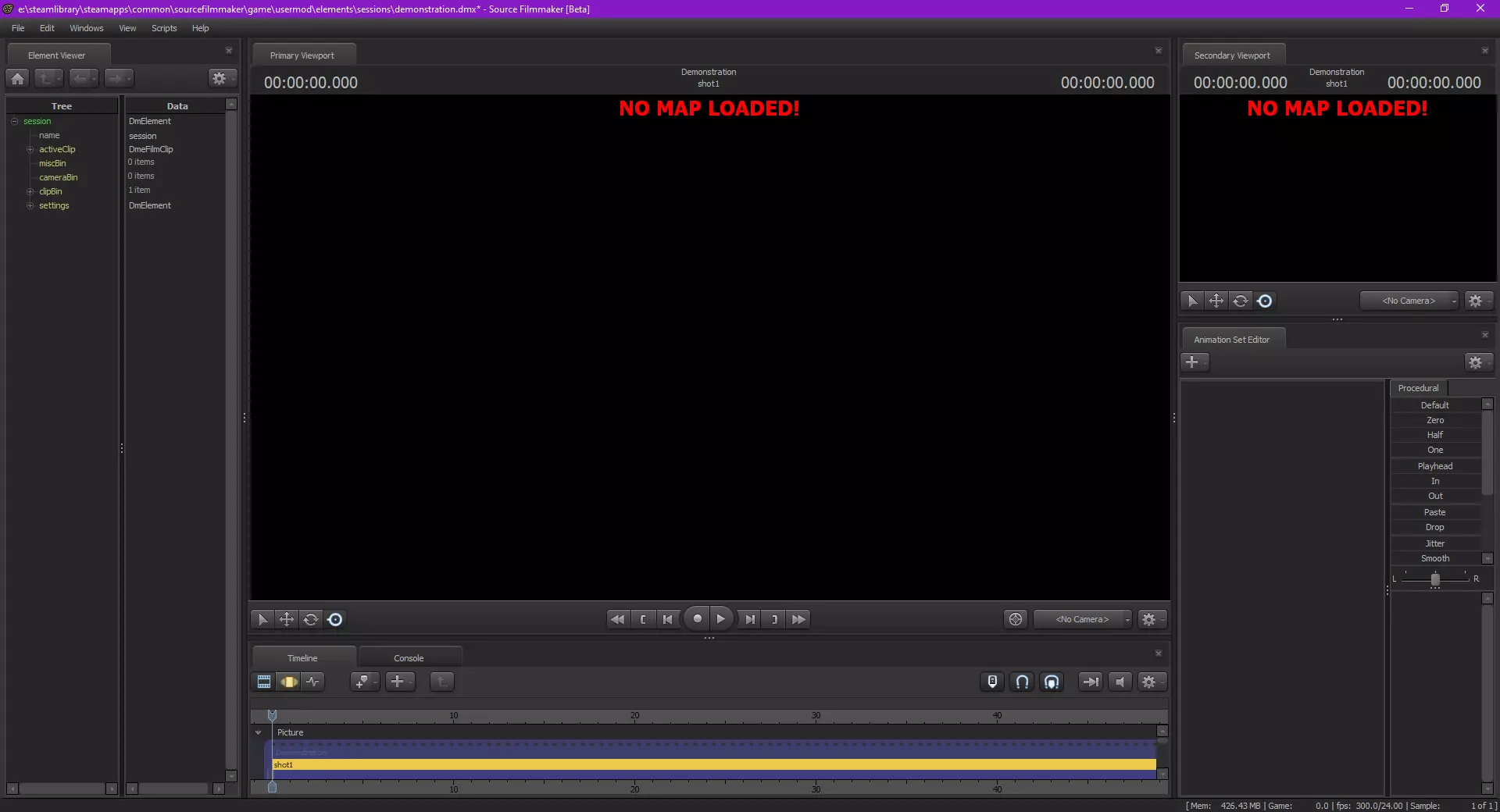The image size is (1500, 812).
Task: Pick the rotate tool in Primary Viewport
Action: point(311,619)
